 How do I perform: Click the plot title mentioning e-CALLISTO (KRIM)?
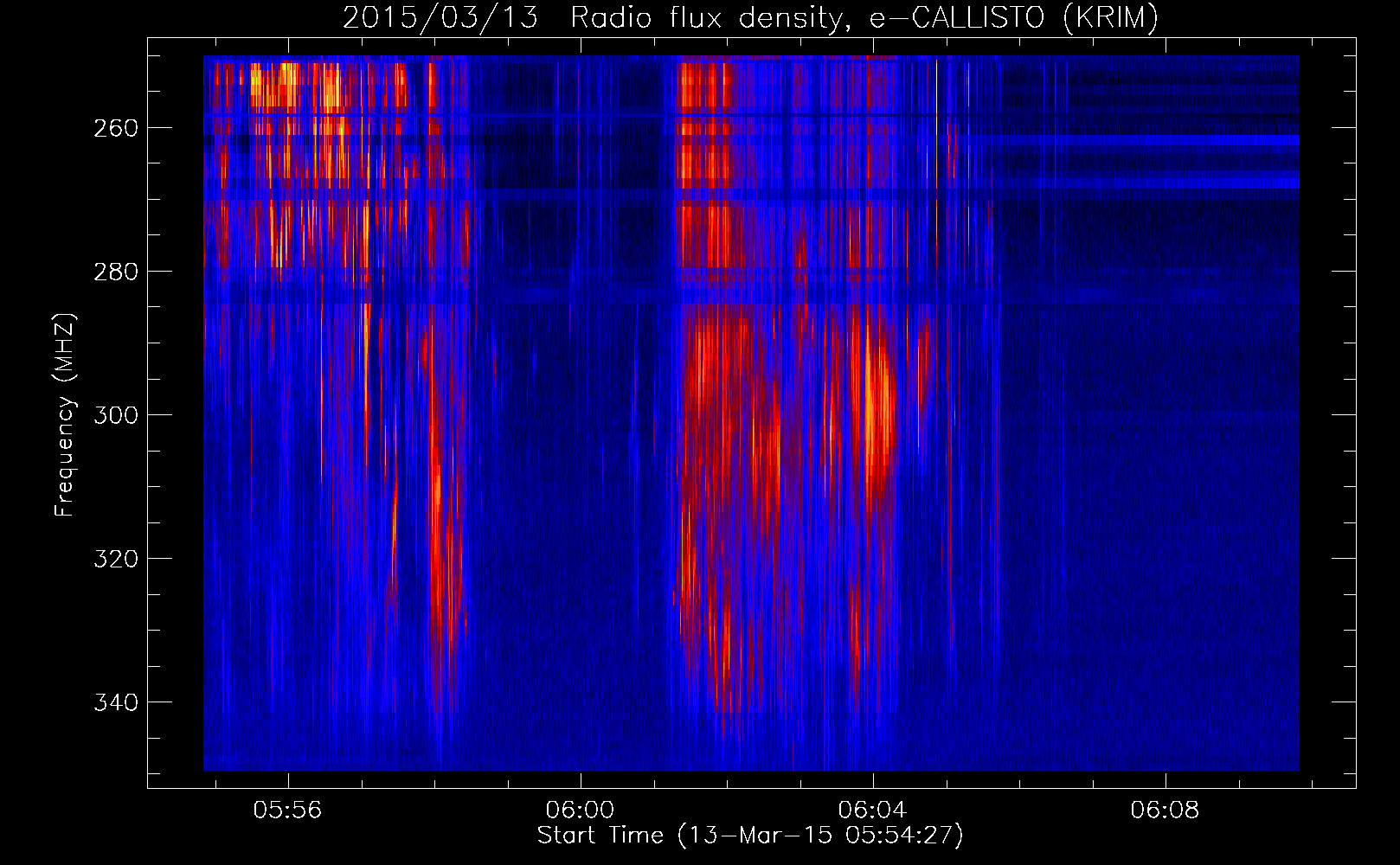(x=750, y=17)
